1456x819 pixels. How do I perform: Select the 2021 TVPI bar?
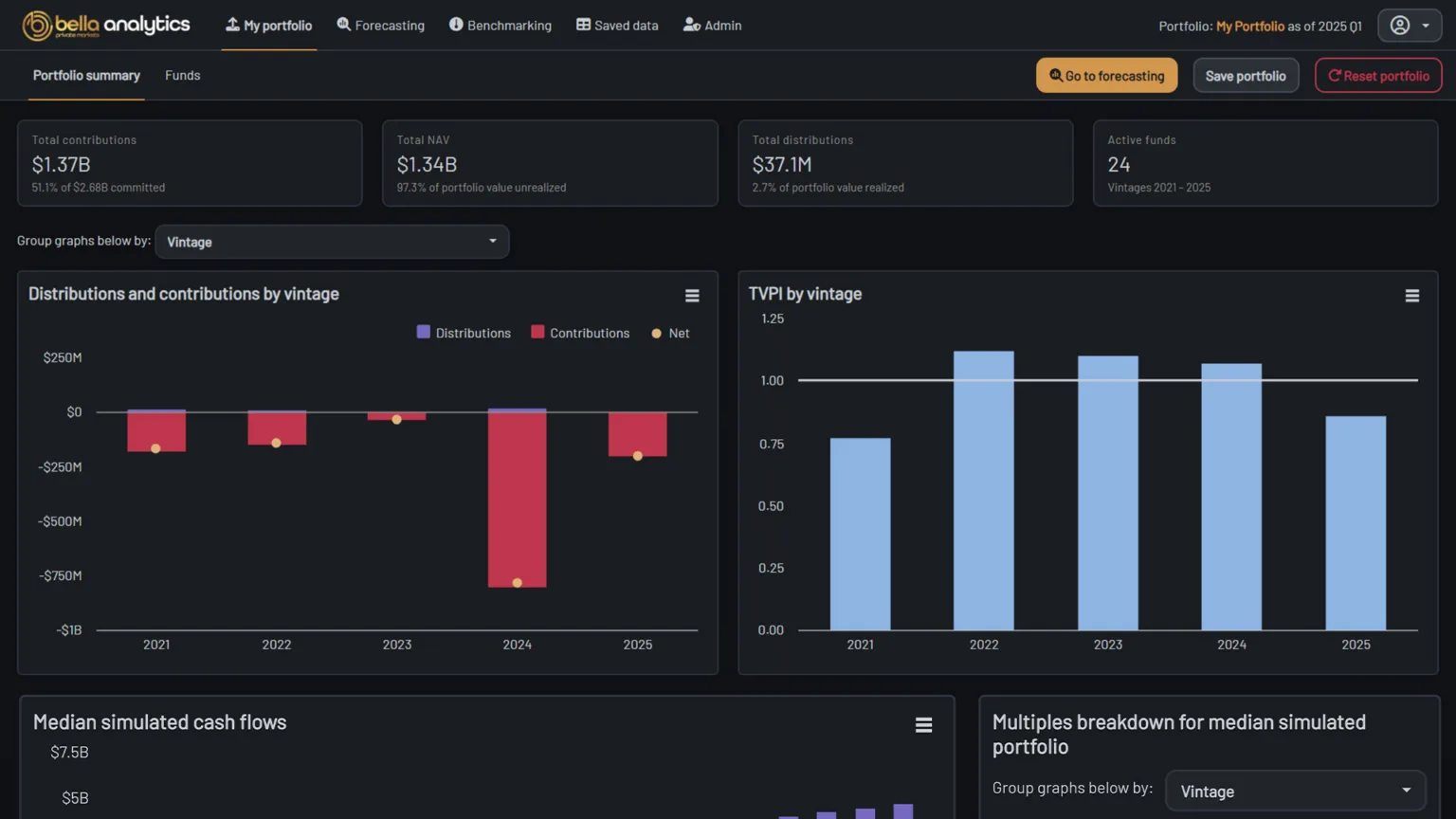point(861,534)
